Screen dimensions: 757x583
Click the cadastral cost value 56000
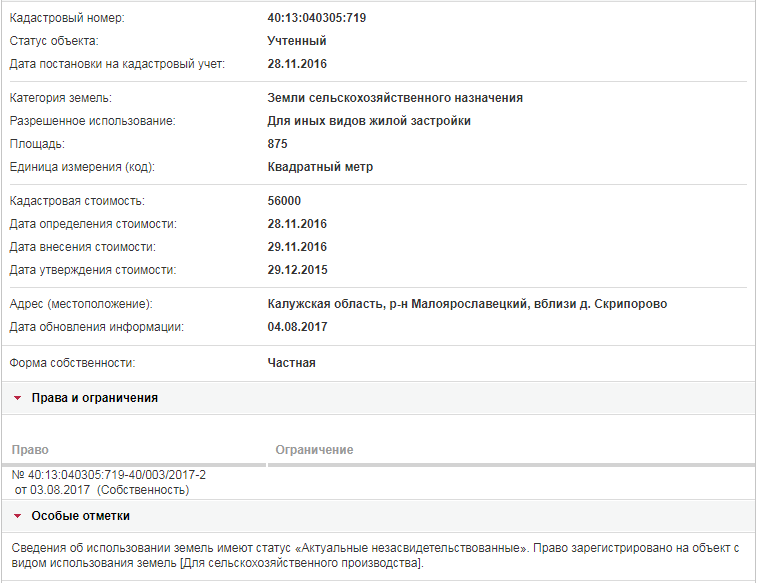pos(284,201)
